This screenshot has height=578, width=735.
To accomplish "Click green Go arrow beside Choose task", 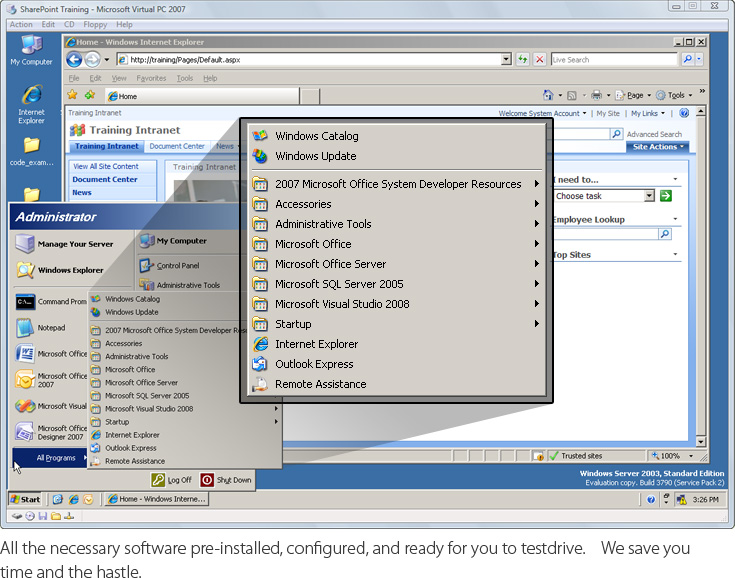I will 666,195.
